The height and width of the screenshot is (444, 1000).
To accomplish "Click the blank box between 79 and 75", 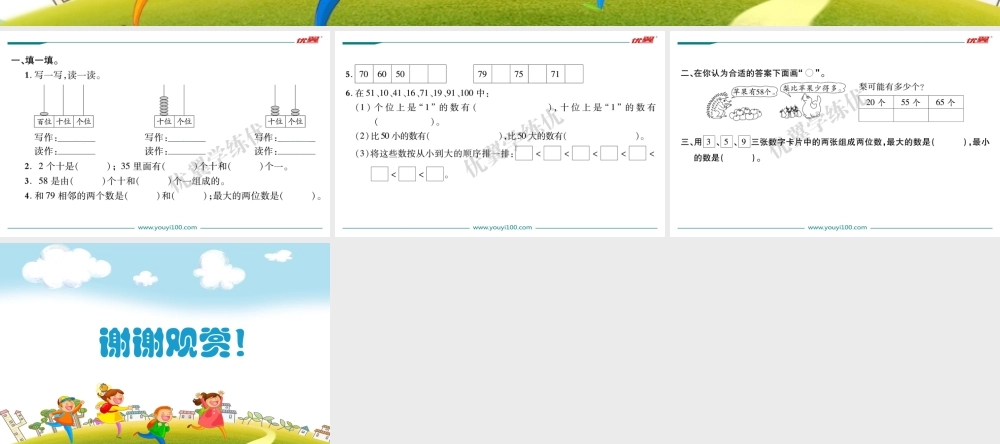I will tap(501, 74).
